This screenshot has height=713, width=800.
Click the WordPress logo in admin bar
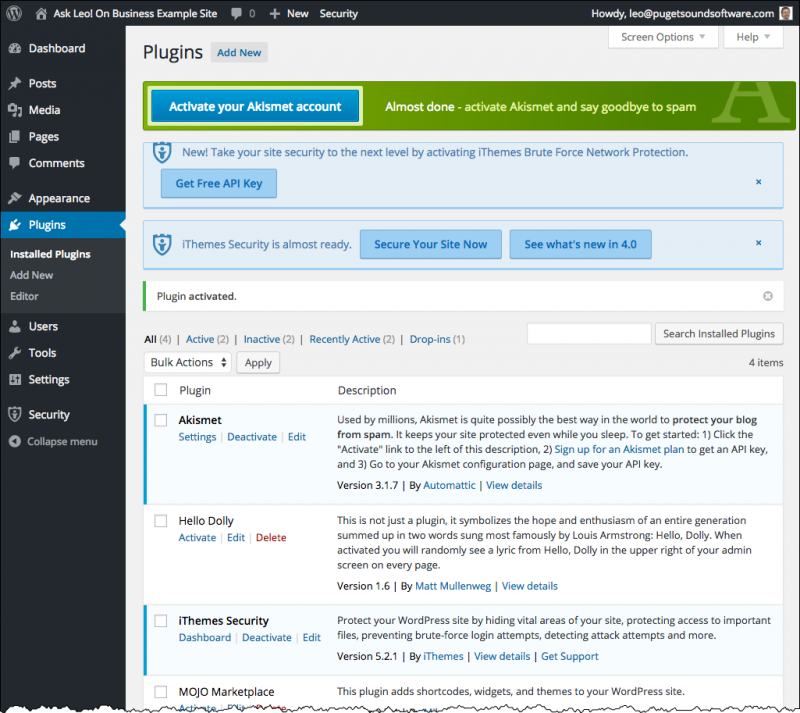click(x=14, y=13)
